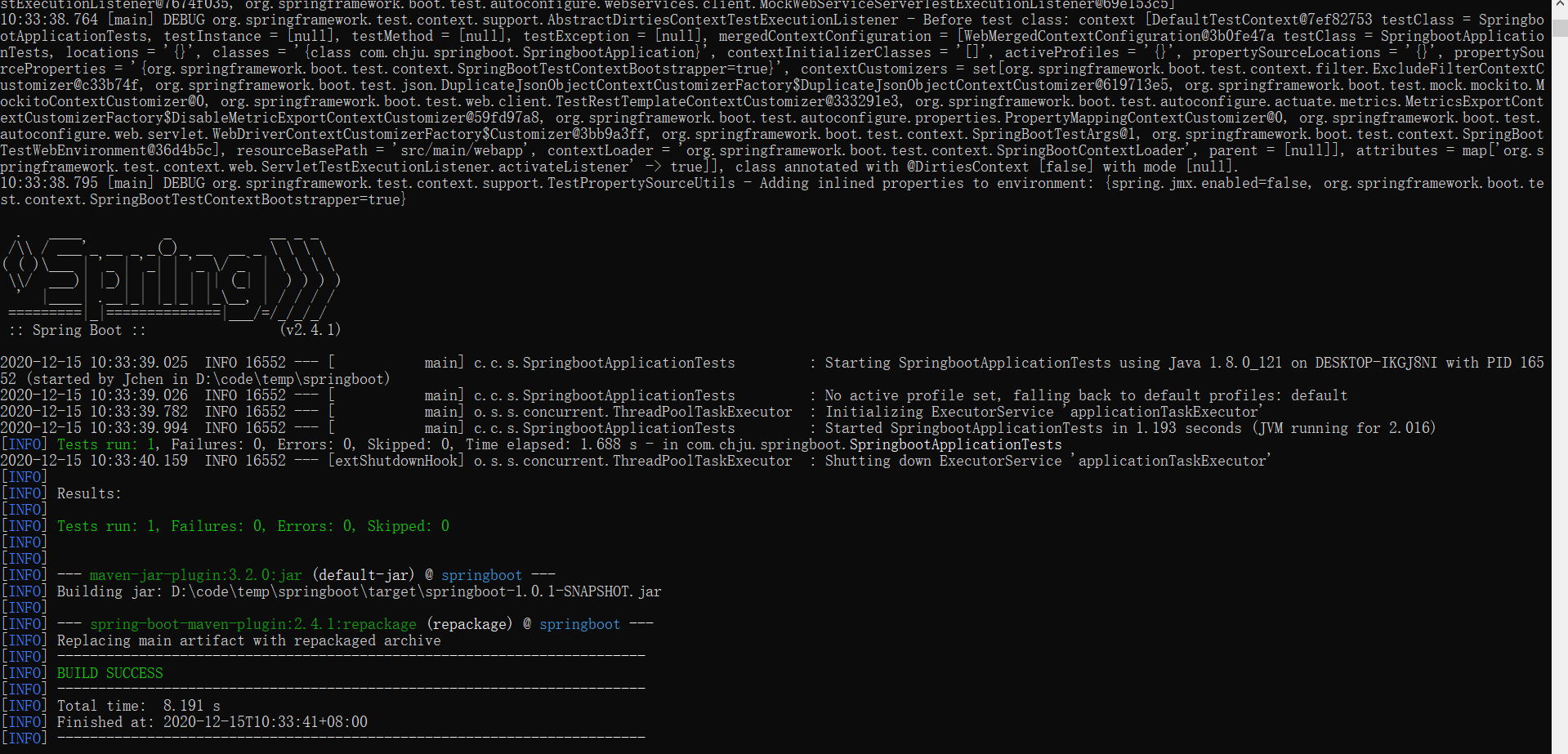The width and height of the screenshot is (1568, 754).
Task: Click the vertical scrollbar thumb
Action: coord(1560,27)
